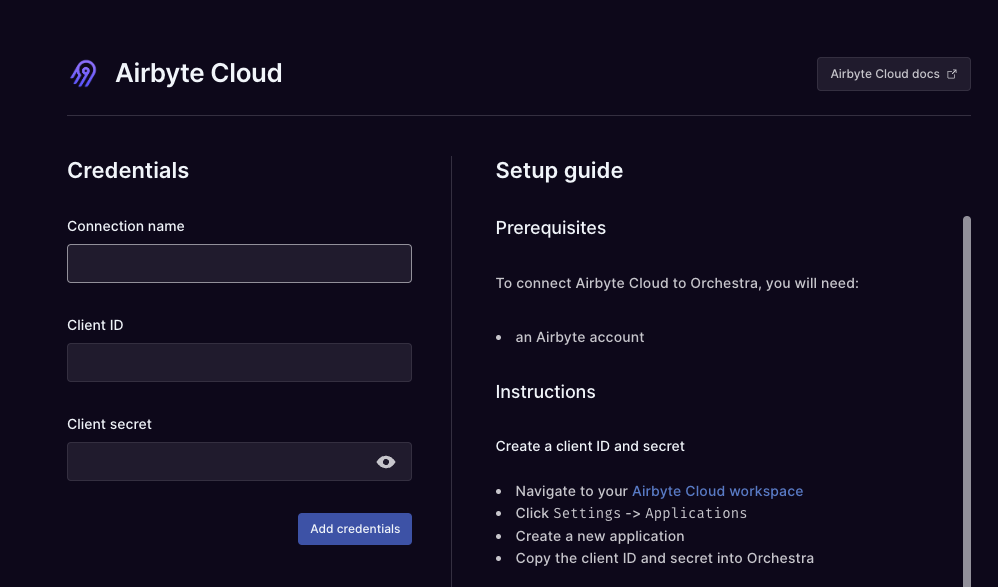
Task: Focus the Connection name field
Action: [x=239, y=263]
